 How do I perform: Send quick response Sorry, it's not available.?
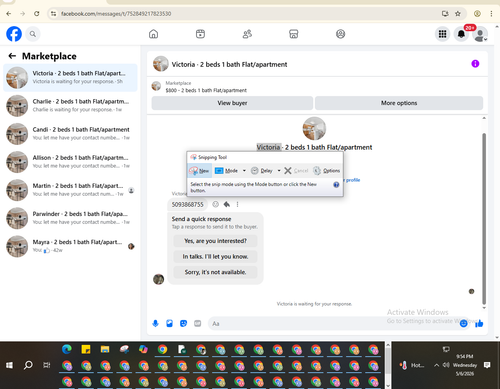point(215,272)
